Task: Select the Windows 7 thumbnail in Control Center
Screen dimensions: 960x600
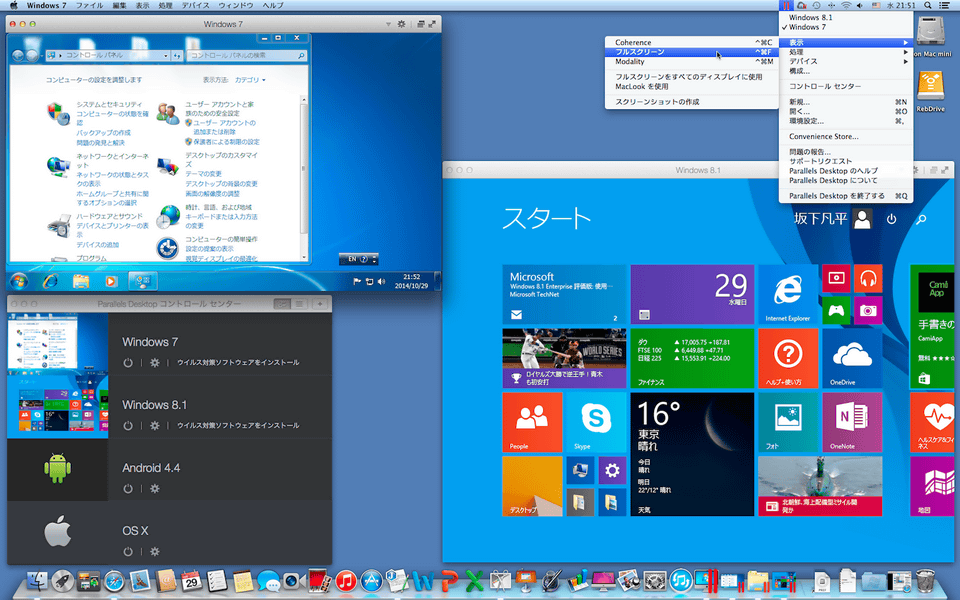Action: pos(58,343)
